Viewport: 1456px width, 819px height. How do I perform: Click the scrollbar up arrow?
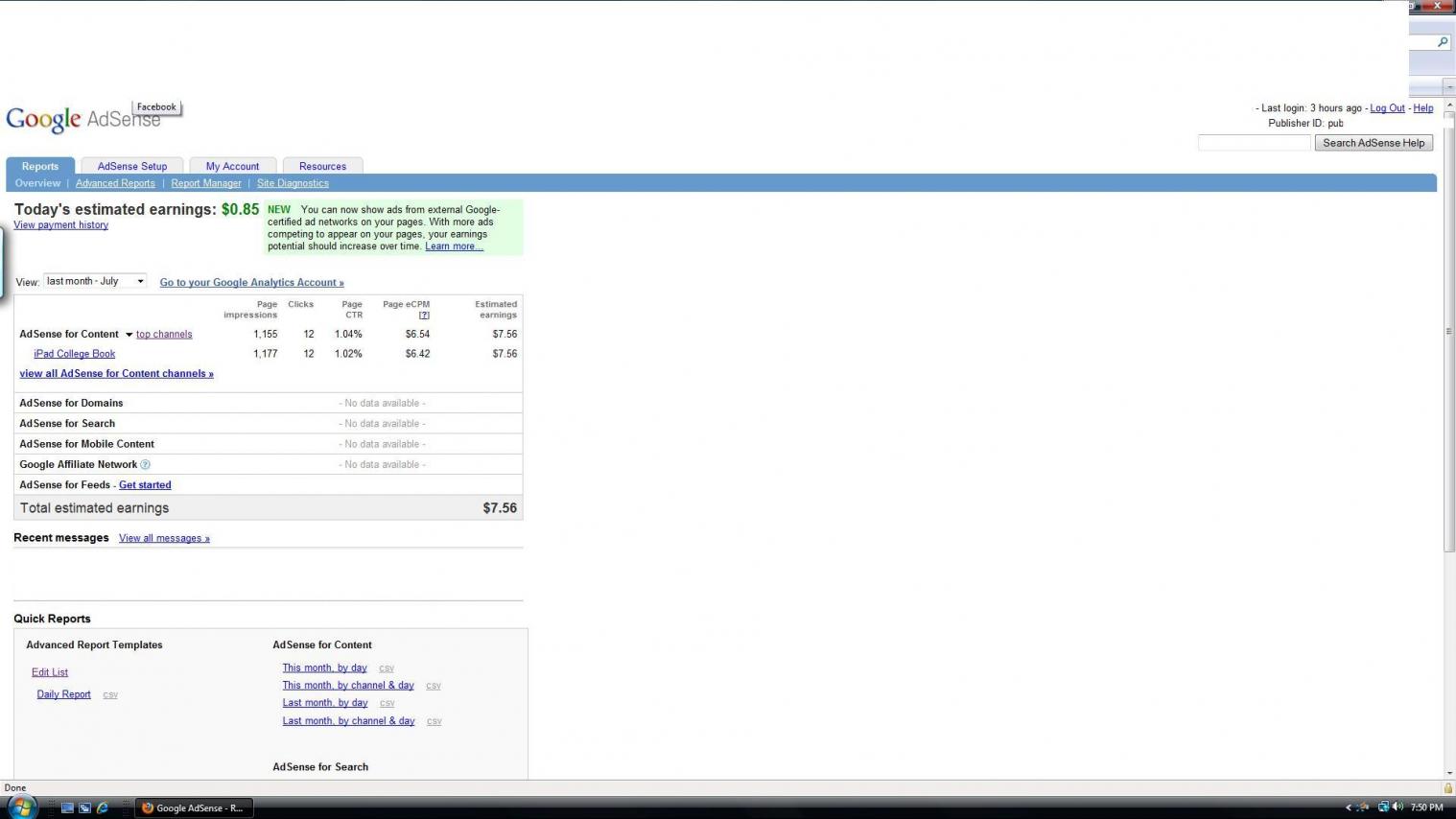tap(1449, 105)
